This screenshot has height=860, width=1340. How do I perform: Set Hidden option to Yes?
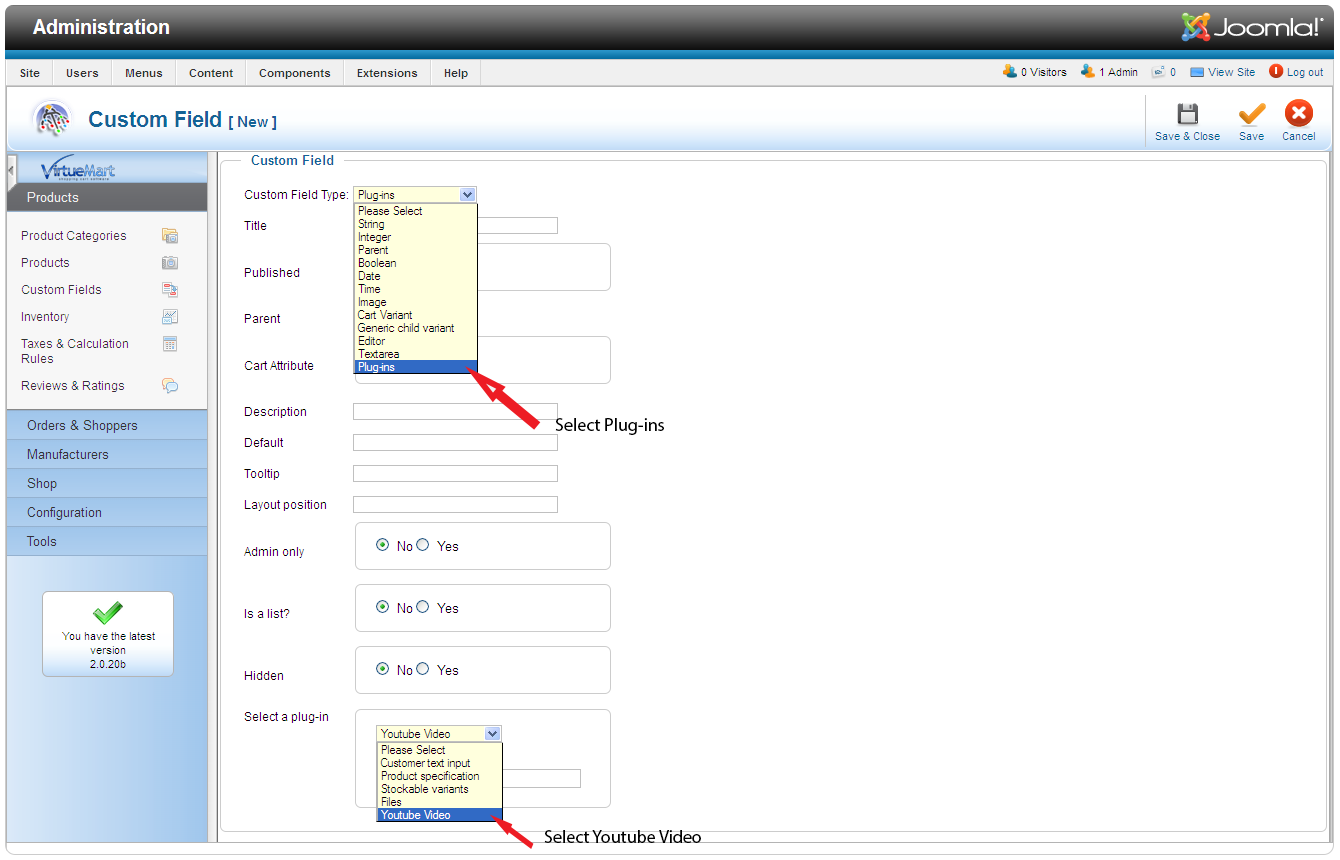tap(423, 669)
